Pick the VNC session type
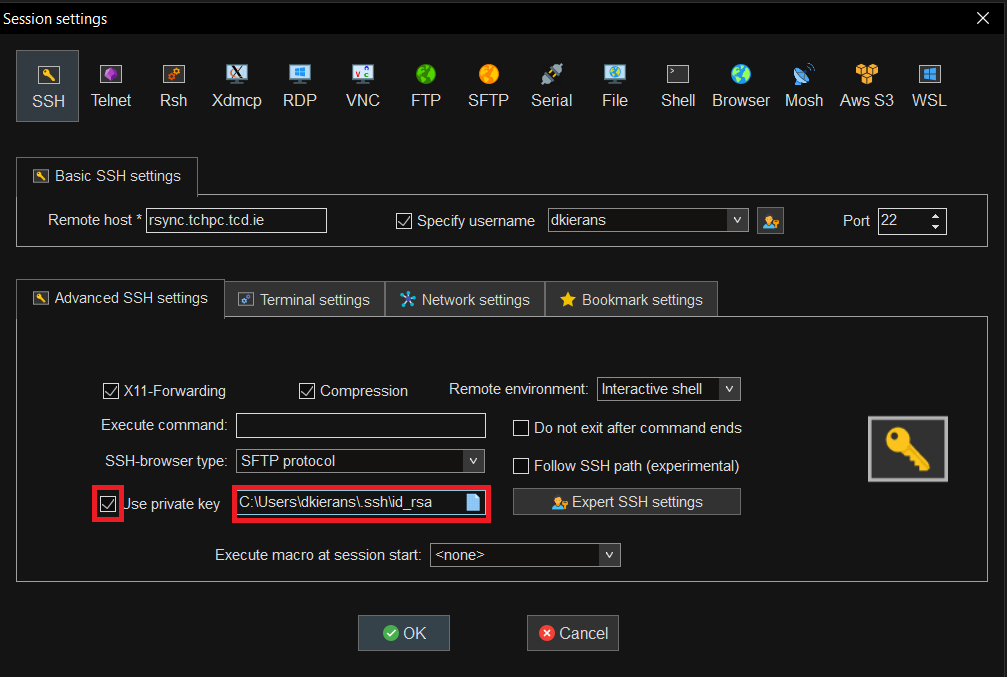 pyautogui.click(x=362, y=85)
